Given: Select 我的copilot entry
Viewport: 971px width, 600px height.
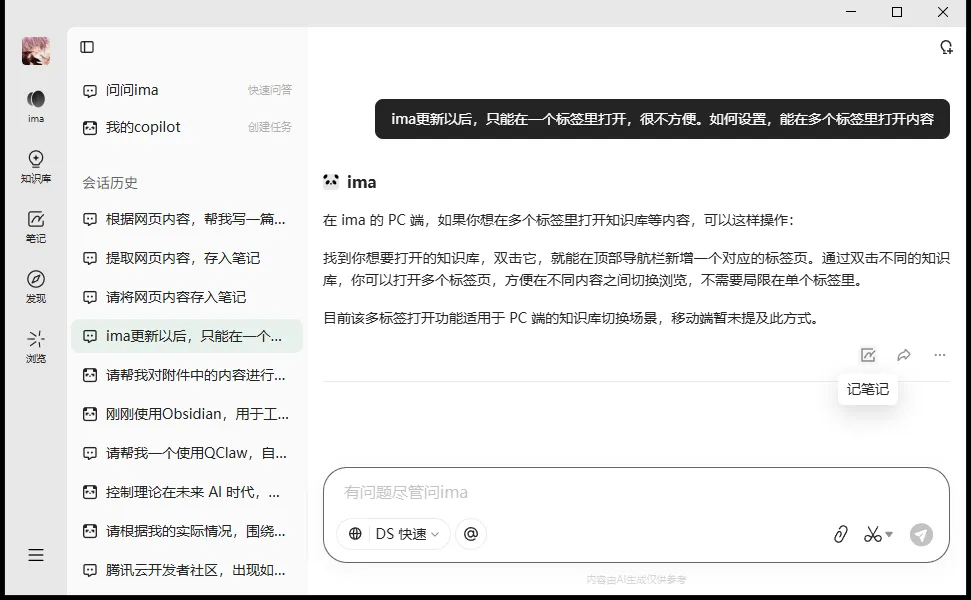Looking at the screenshot, I should click(187, 128).
